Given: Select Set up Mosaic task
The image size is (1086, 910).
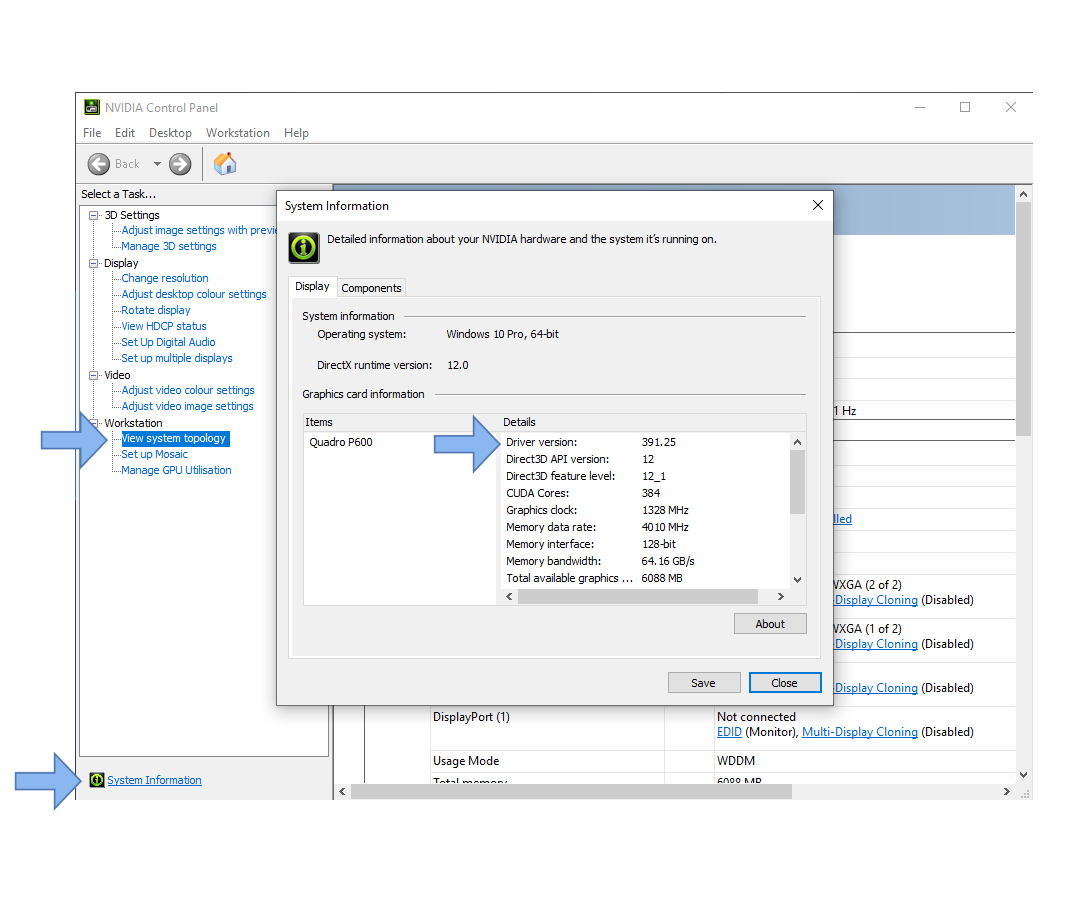Looking at the screenshot, I should 154,454.
